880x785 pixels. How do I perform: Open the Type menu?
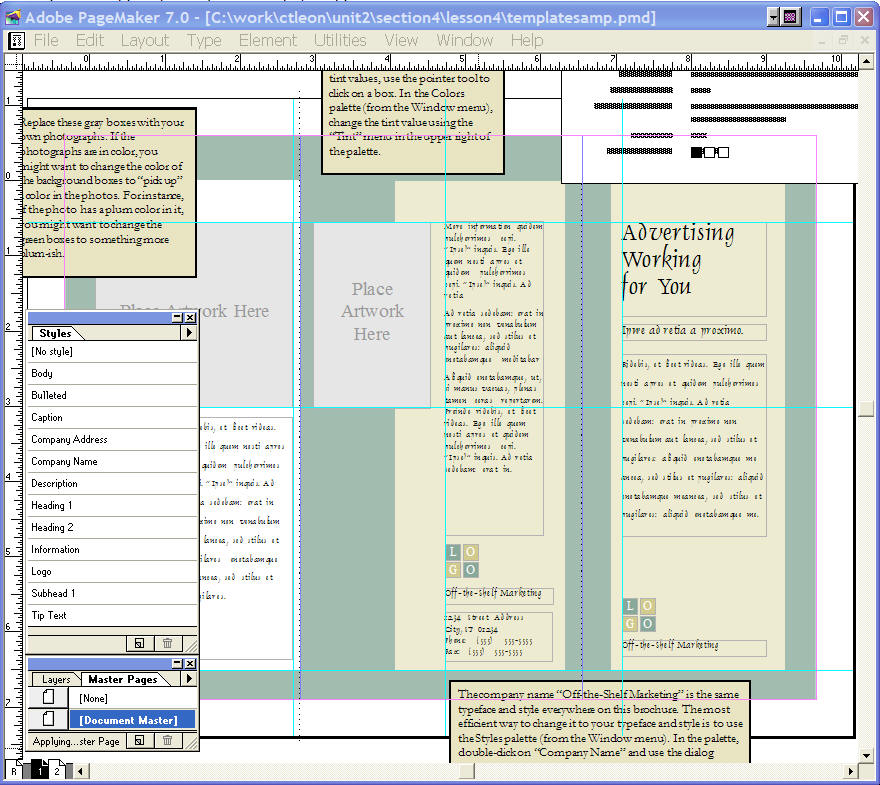pos(204,40)
